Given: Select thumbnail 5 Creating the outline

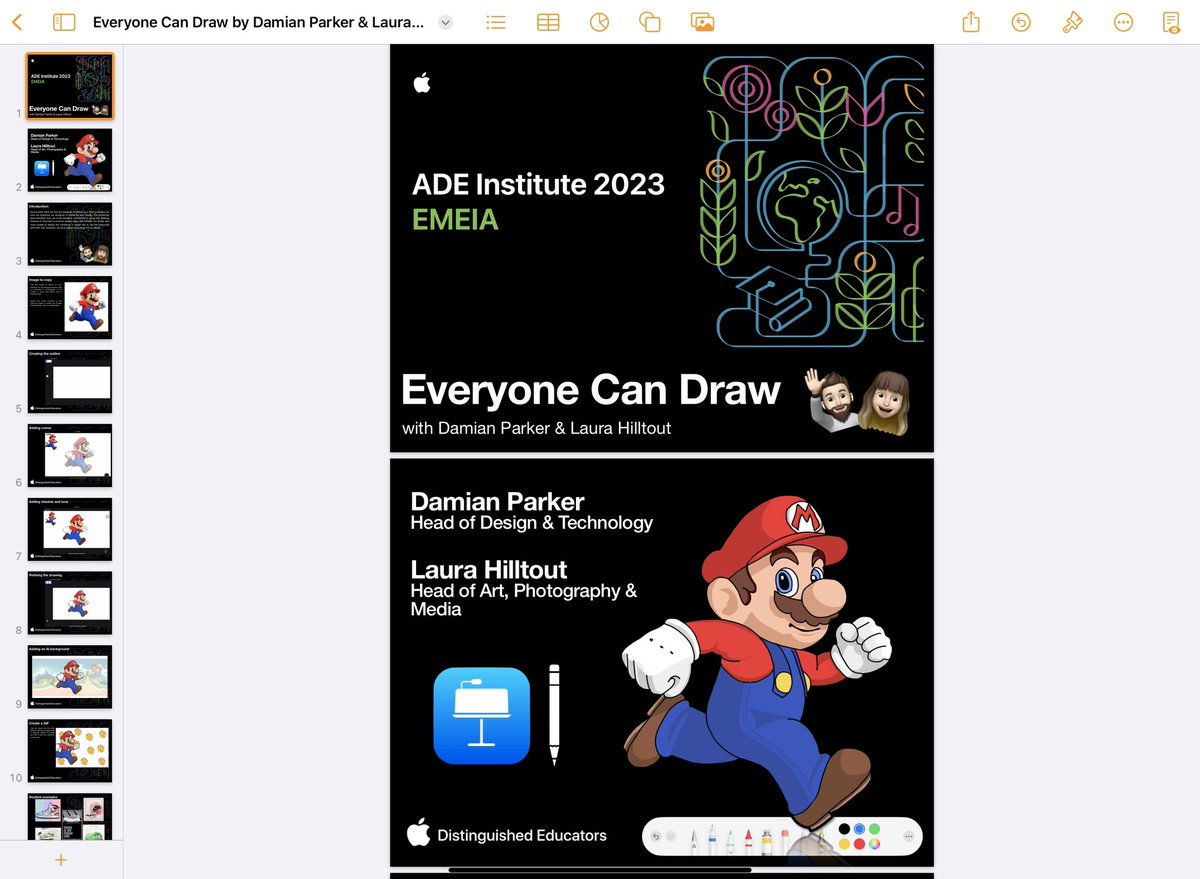Looking at the screenshot, I should pos(69,382).
